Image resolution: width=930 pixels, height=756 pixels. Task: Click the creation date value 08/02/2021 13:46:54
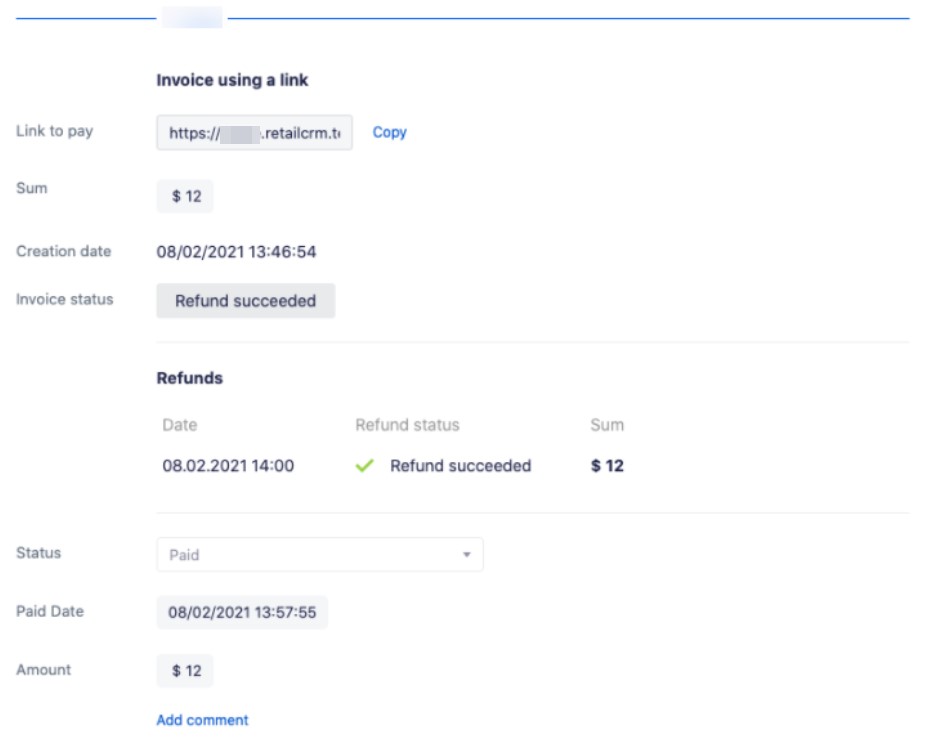[236, 252]
